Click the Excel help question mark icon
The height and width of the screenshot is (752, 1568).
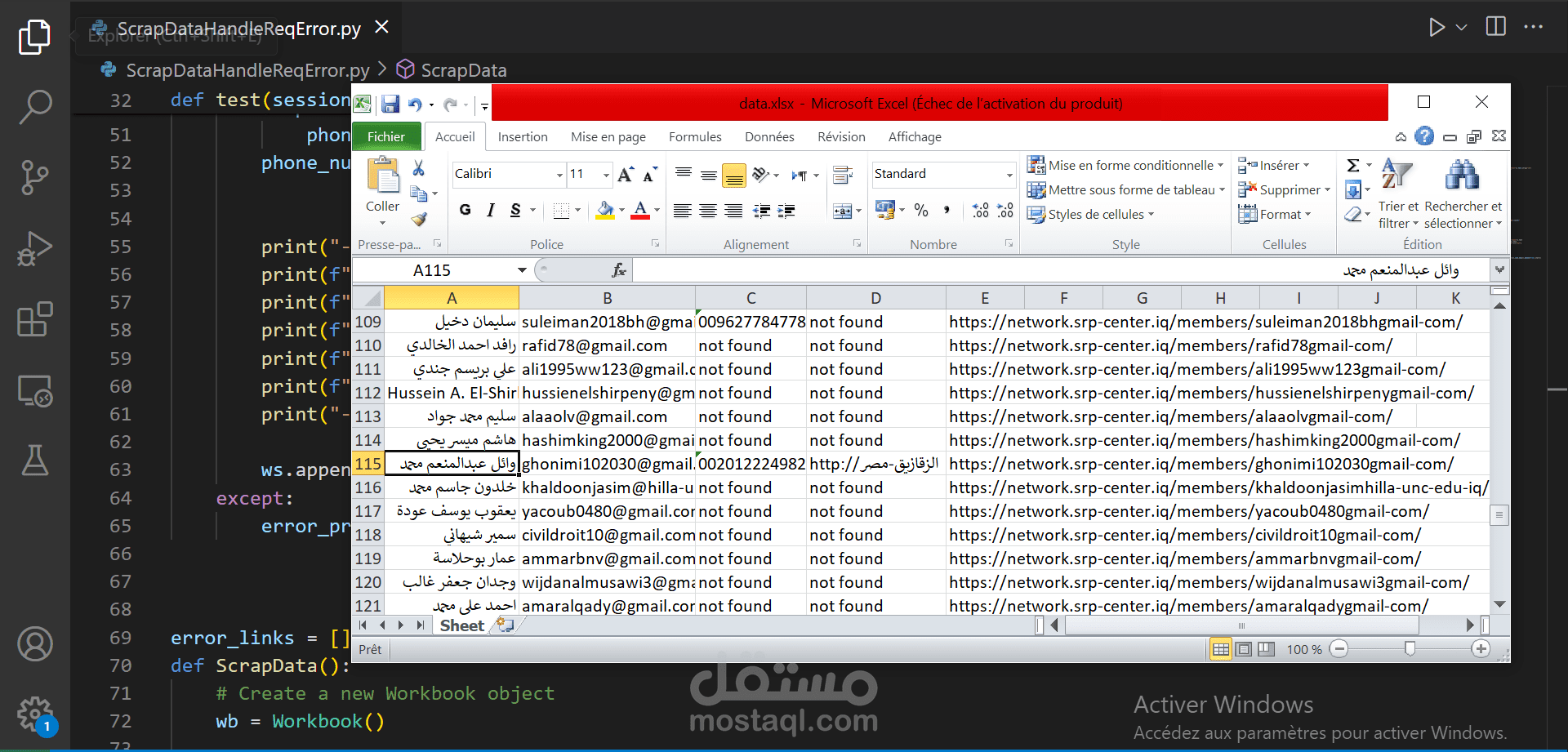pyautogui.click(x=1424, y=136)
